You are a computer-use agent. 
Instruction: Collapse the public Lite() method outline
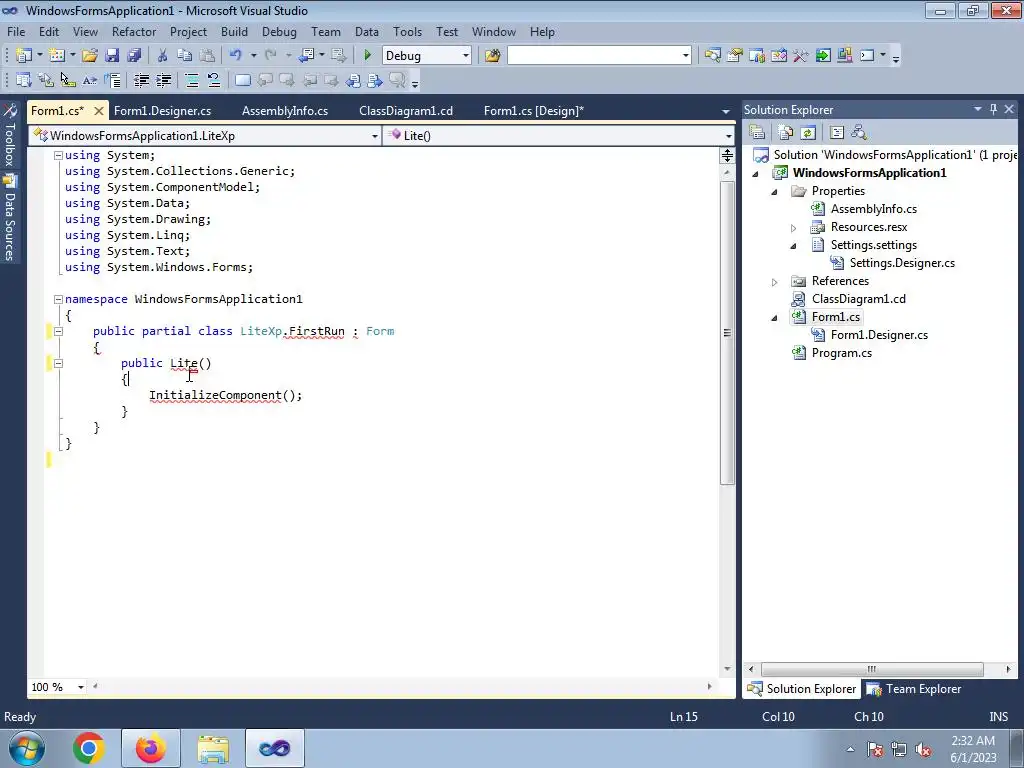pos(58,363)
